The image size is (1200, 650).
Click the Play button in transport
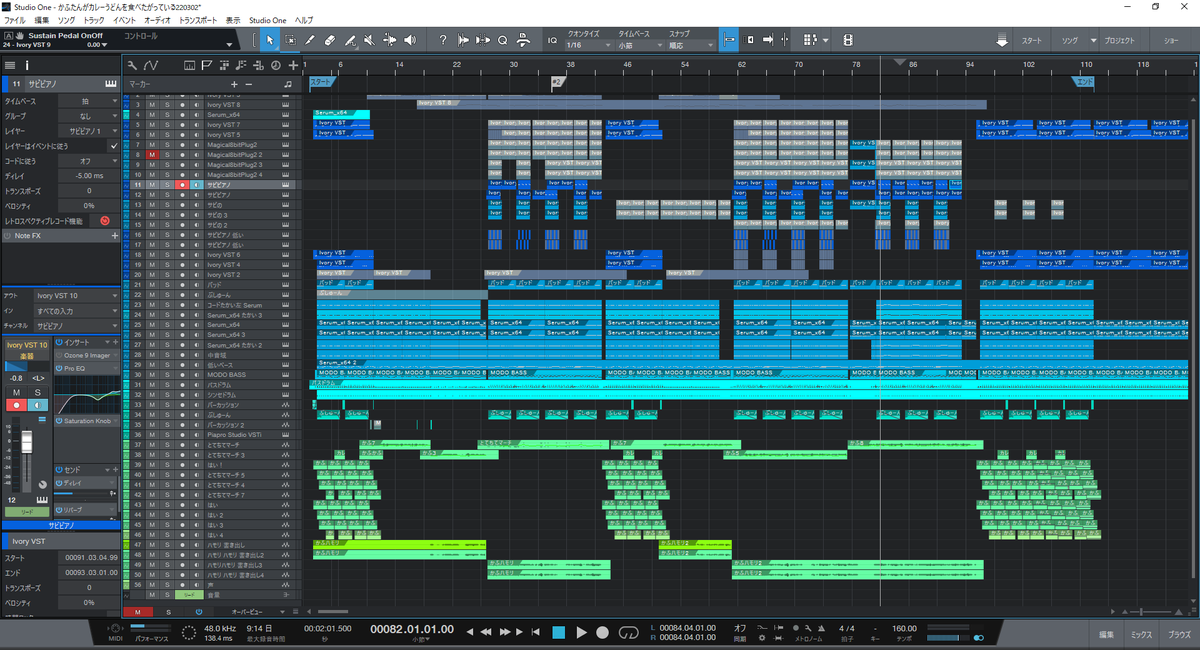(x=581, y=632)
